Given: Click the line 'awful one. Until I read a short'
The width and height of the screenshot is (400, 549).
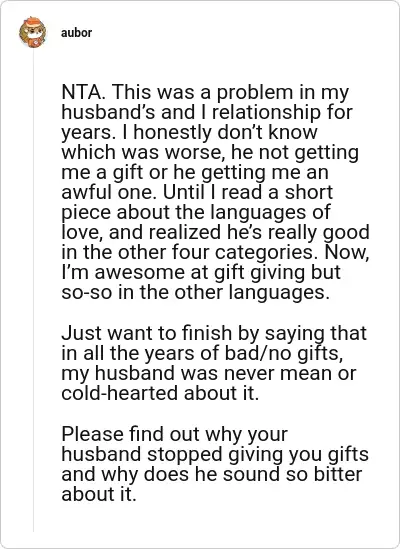Looking at the screenshot, I should 197,192.
